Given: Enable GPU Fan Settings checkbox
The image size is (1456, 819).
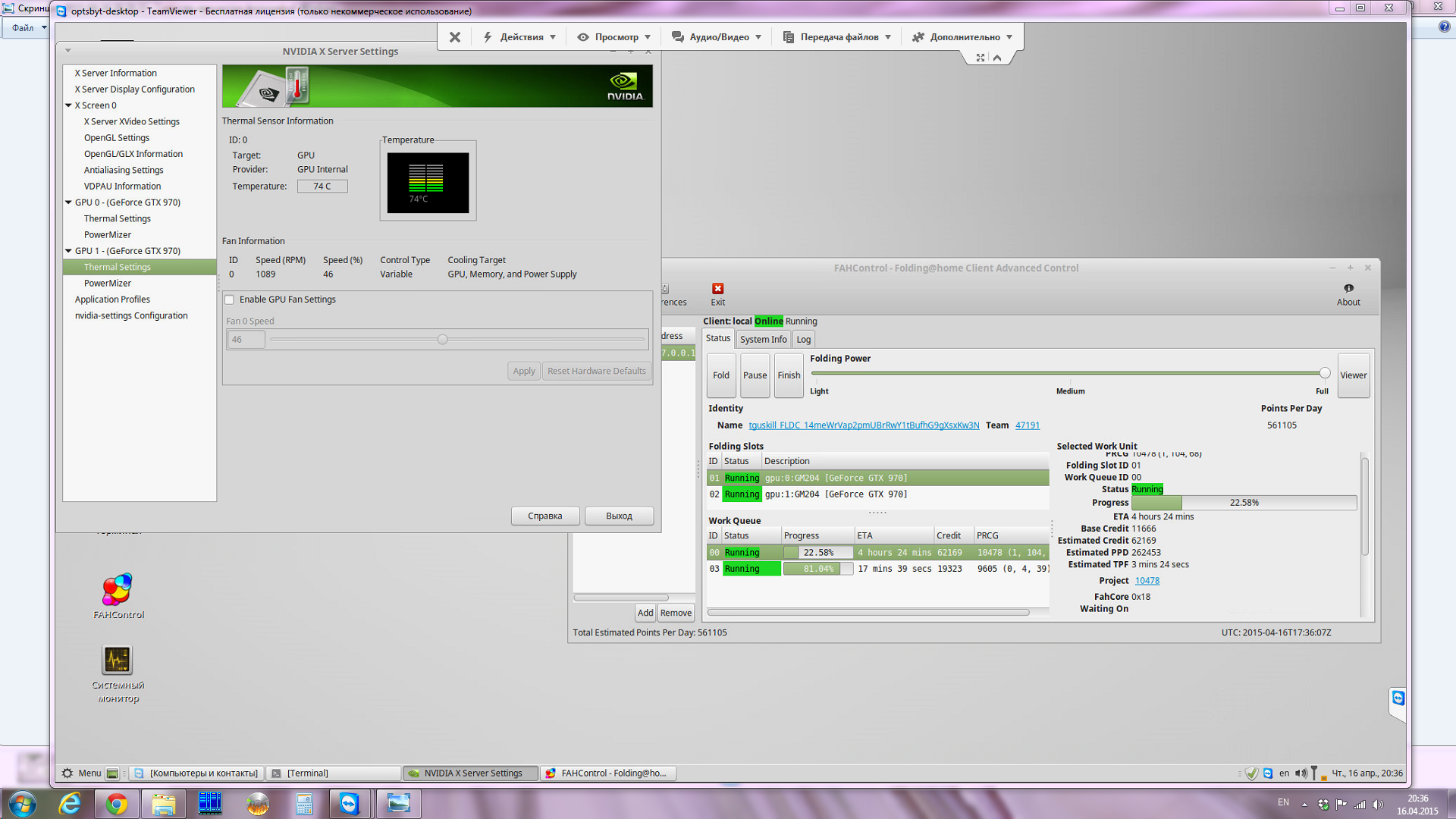Looking at the screenshot, I should [230, 300].
